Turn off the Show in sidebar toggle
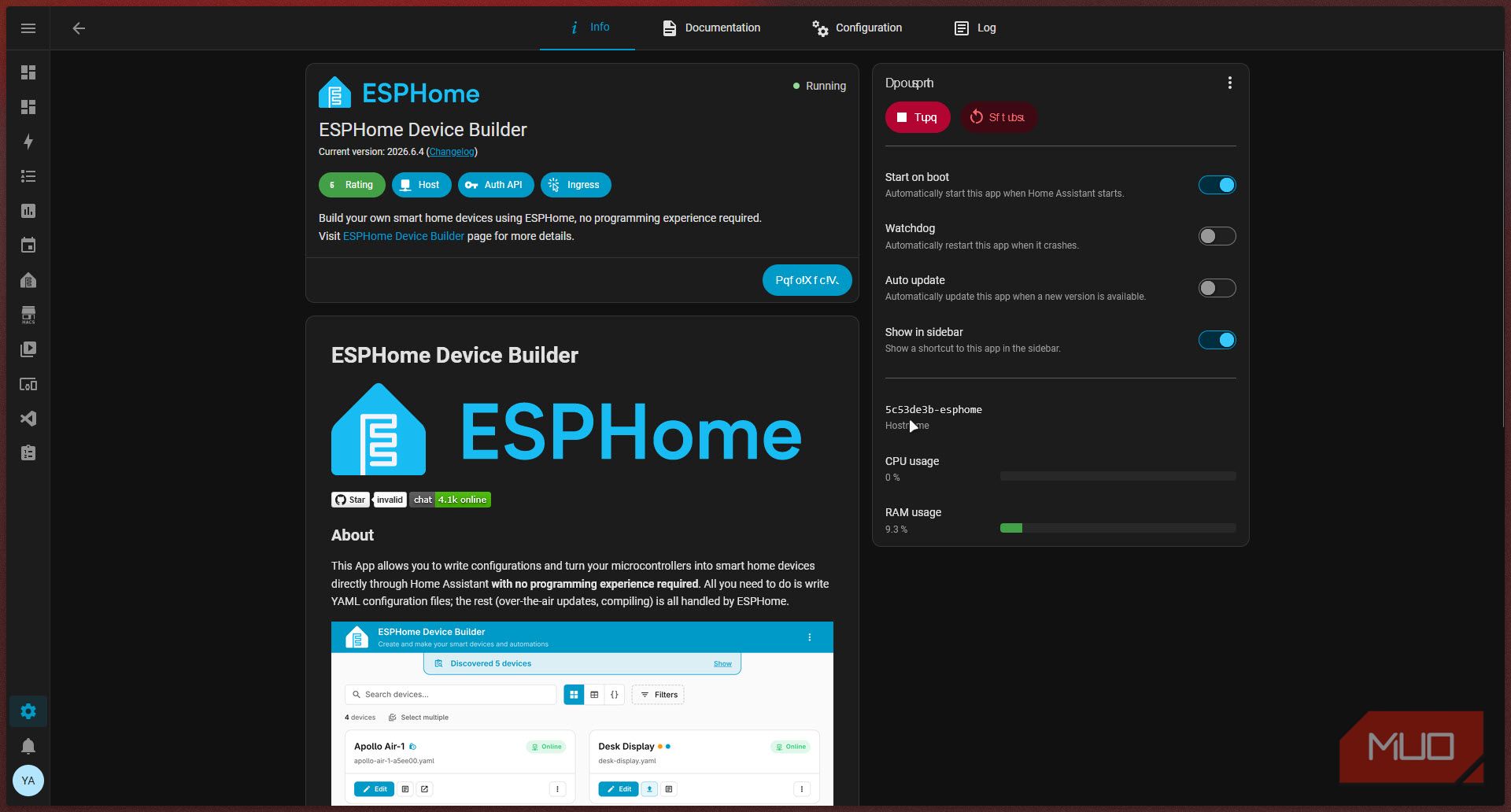Screen dimensions: 1511x812 1217,340
